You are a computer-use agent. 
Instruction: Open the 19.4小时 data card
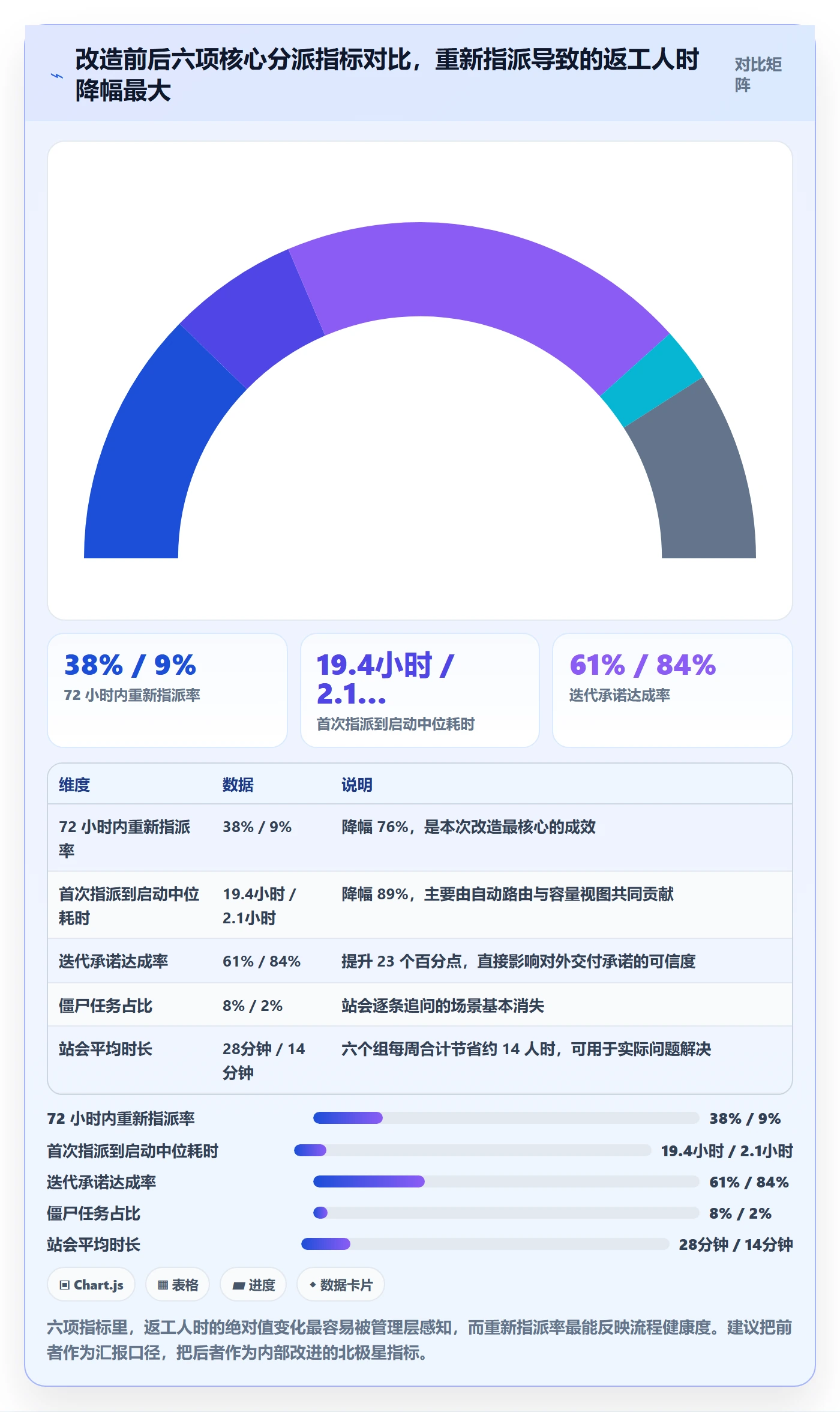(420, 690)
